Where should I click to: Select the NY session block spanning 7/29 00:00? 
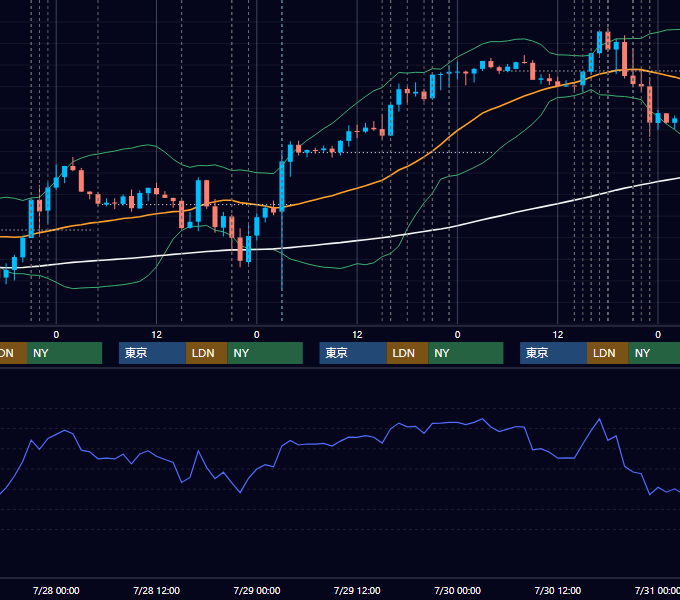click(x=265, y=353)
